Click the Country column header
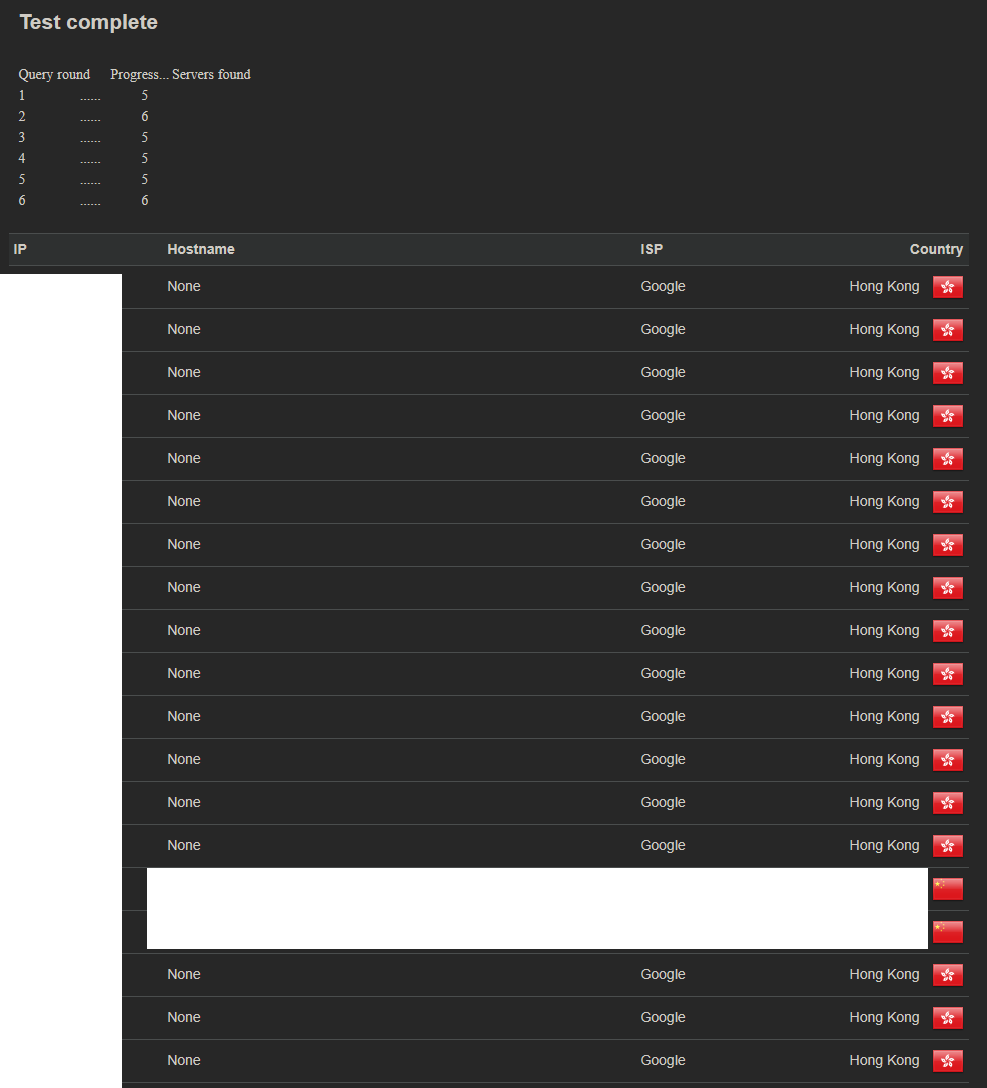Image resolution: width=987 pixels, height=1088 pixels. (x=936, y=249)
